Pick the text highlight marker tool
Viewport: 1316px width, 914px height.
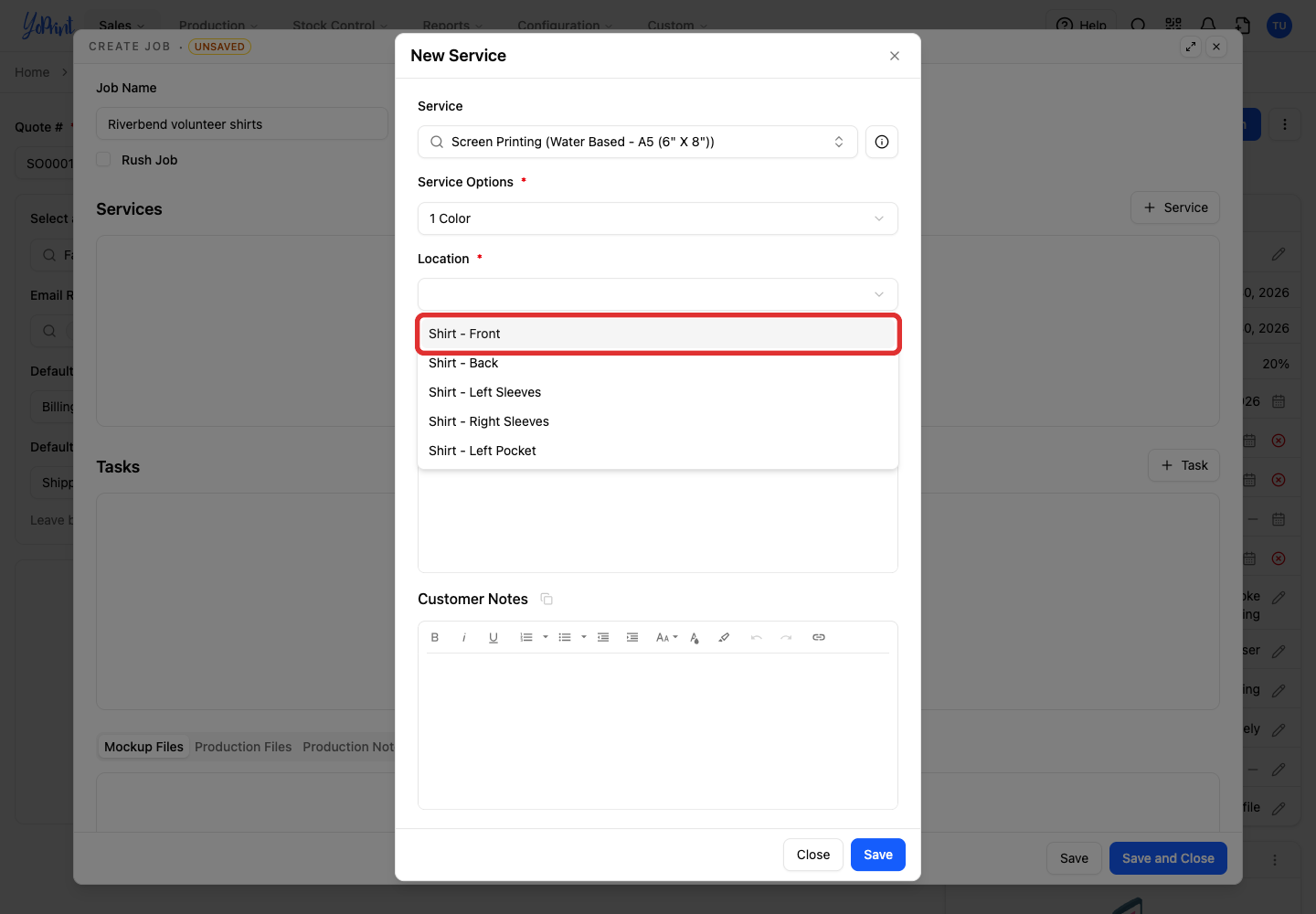724,638
